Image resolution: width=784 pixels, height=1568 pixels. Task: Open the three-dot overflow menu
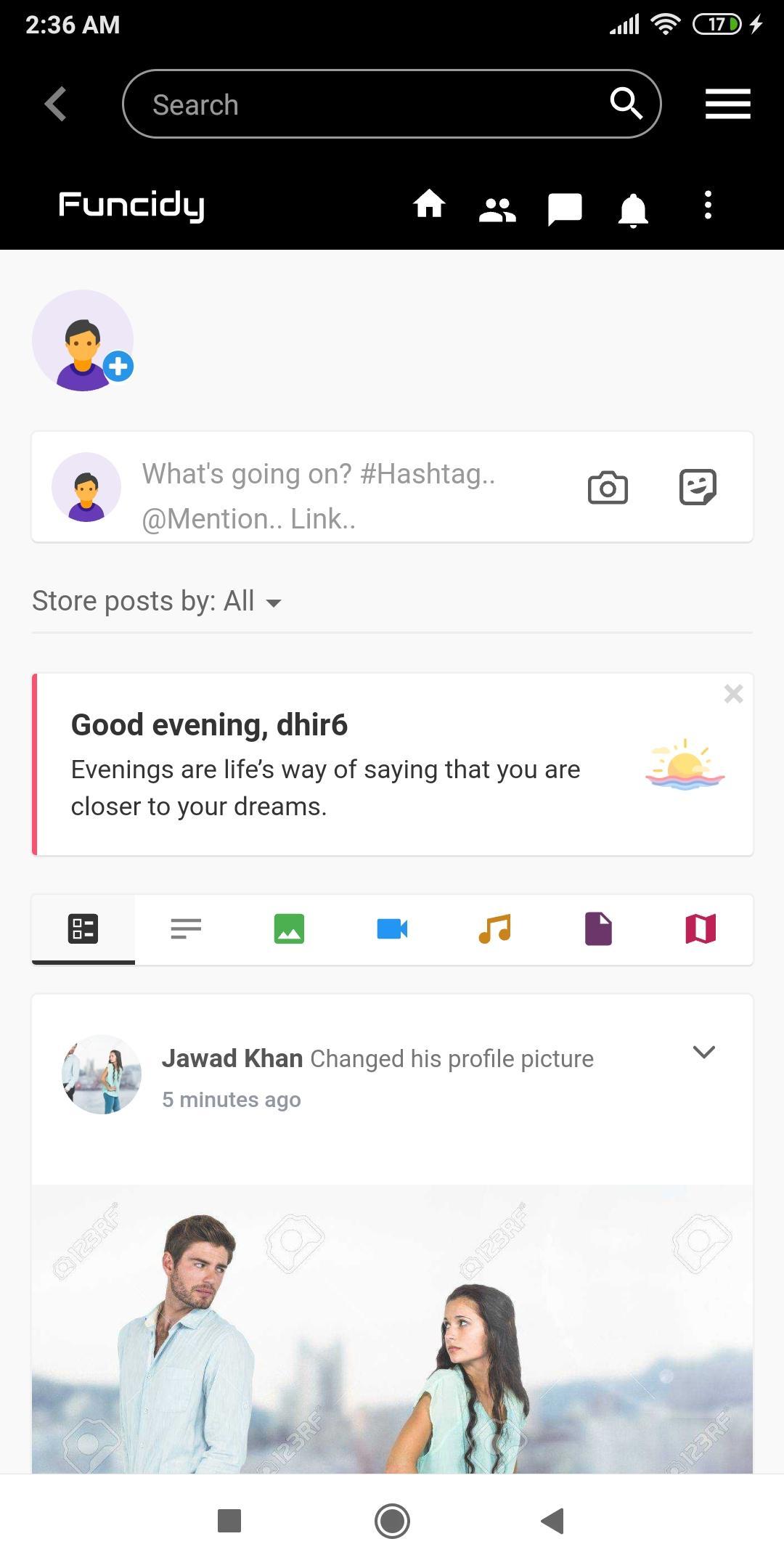click(708, 205)
